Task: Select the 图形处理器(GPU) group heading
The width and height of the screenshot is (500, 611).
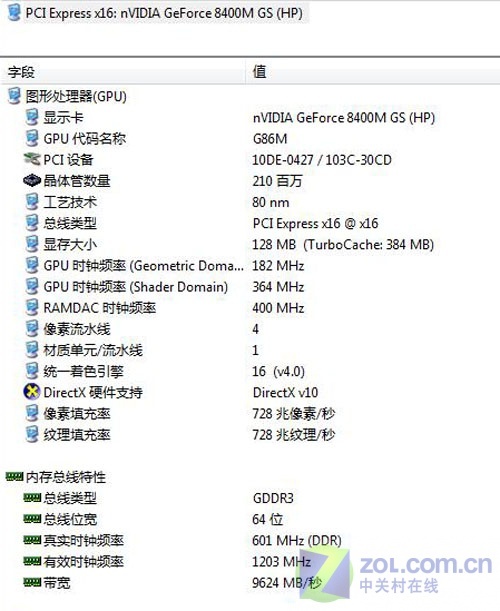Action: point(76,96)
